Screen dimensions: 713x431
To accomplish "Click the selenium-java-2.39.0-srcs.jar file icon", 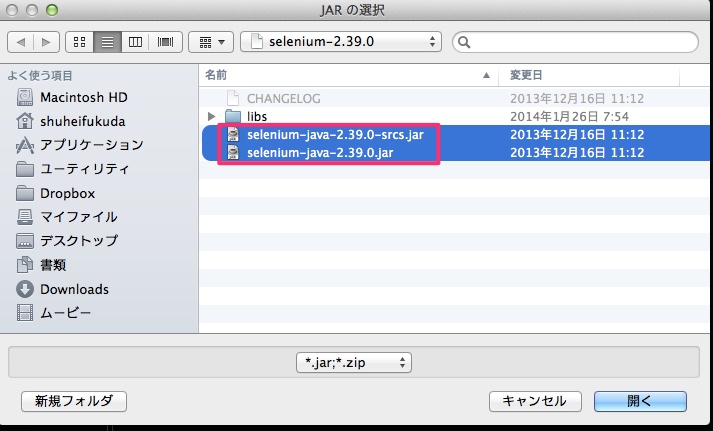I will click(233, 135).
